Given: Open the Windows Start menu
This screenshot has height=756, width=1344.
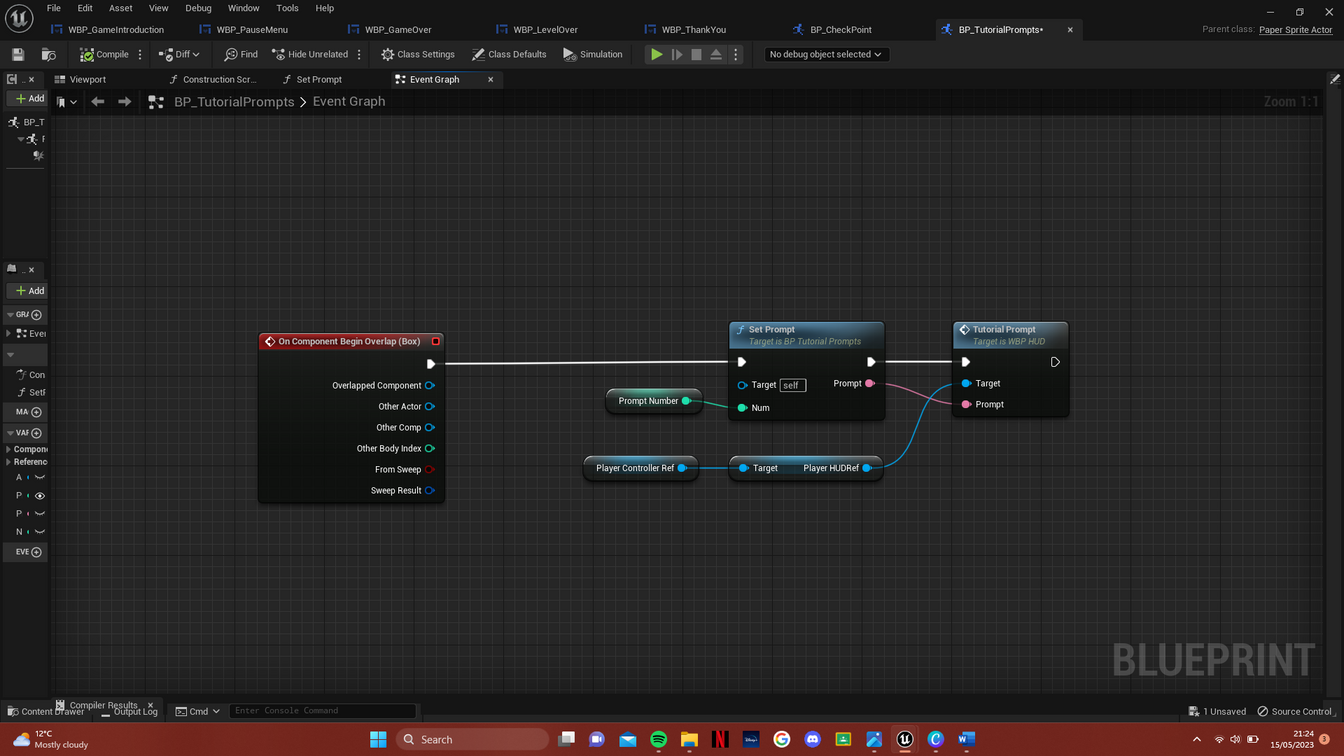Looking at the screenshot, I should pos(378,739).
